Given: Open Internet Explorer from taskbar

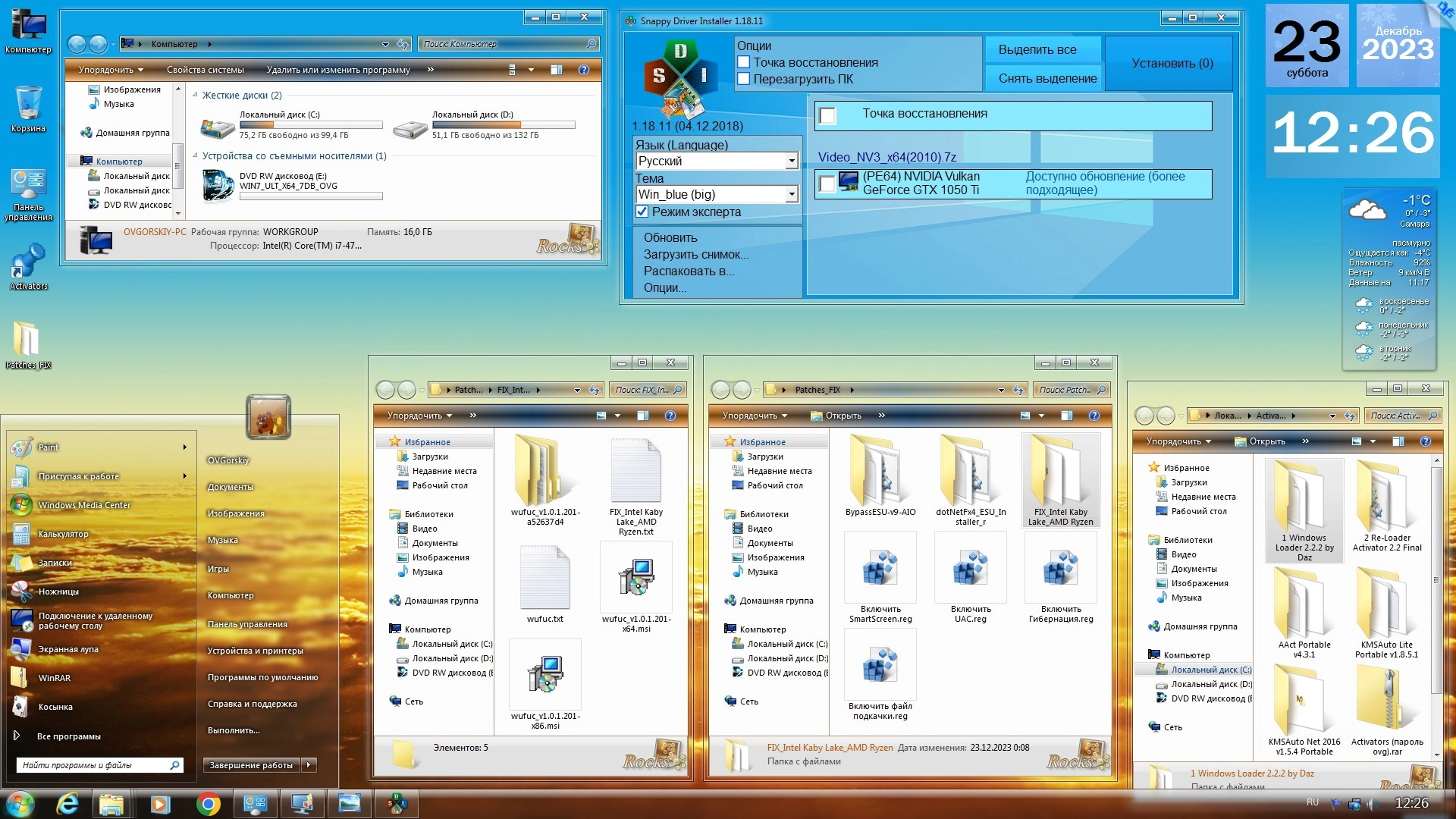Looking at the screenshot, I should tap(67, 804).
